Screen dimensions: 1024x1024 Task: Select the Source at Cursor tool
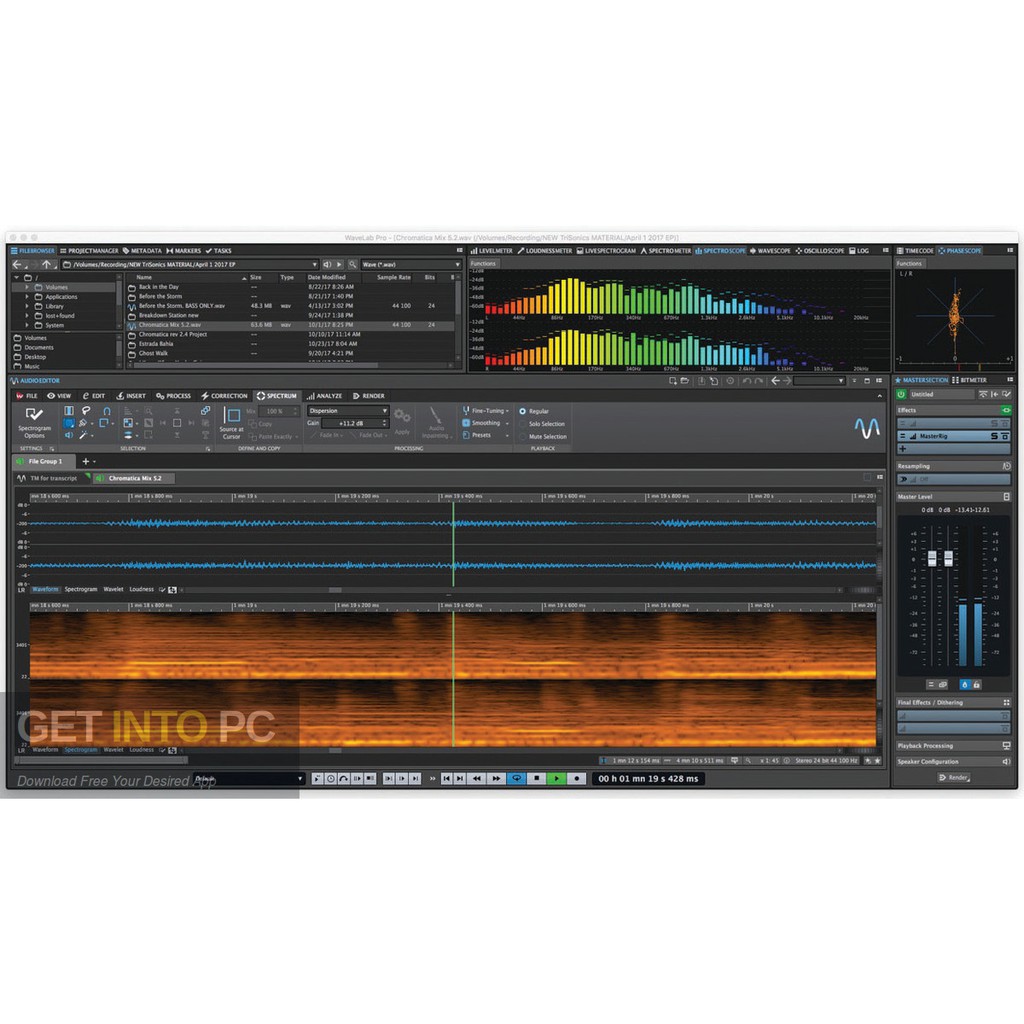tap(231, 425)
